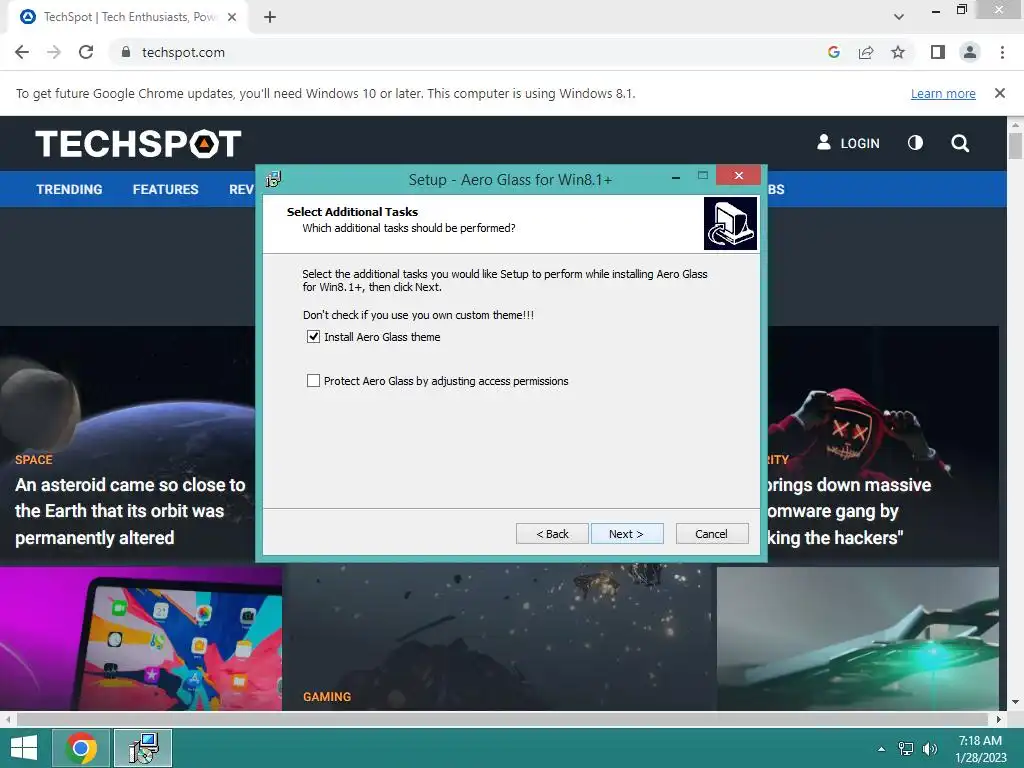1024x768 pixels.
Task: Show hidden system tray icons
Action: click(x=882, y=749)
